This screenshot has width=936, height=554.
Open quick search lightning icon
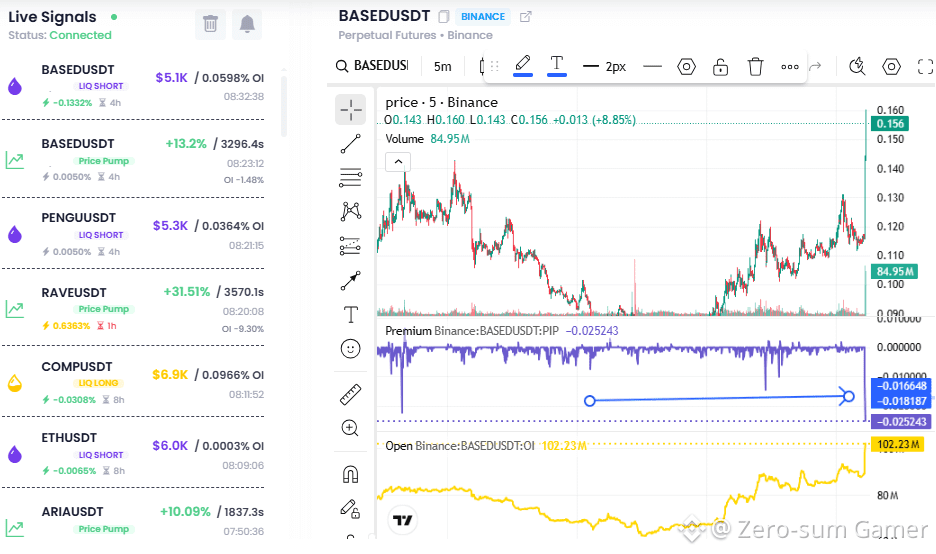[857, 66]
